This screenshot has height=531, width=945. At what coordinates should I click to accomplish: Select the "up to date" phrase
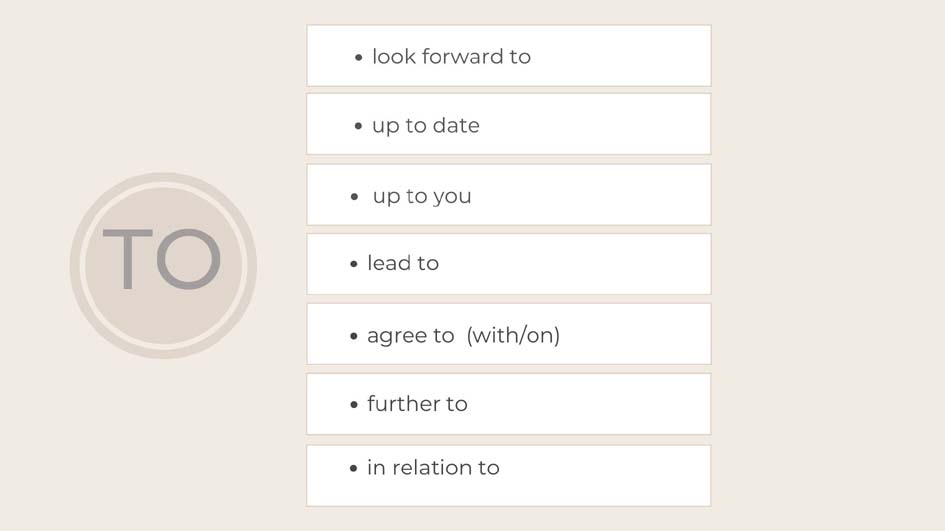click(425, 126)
